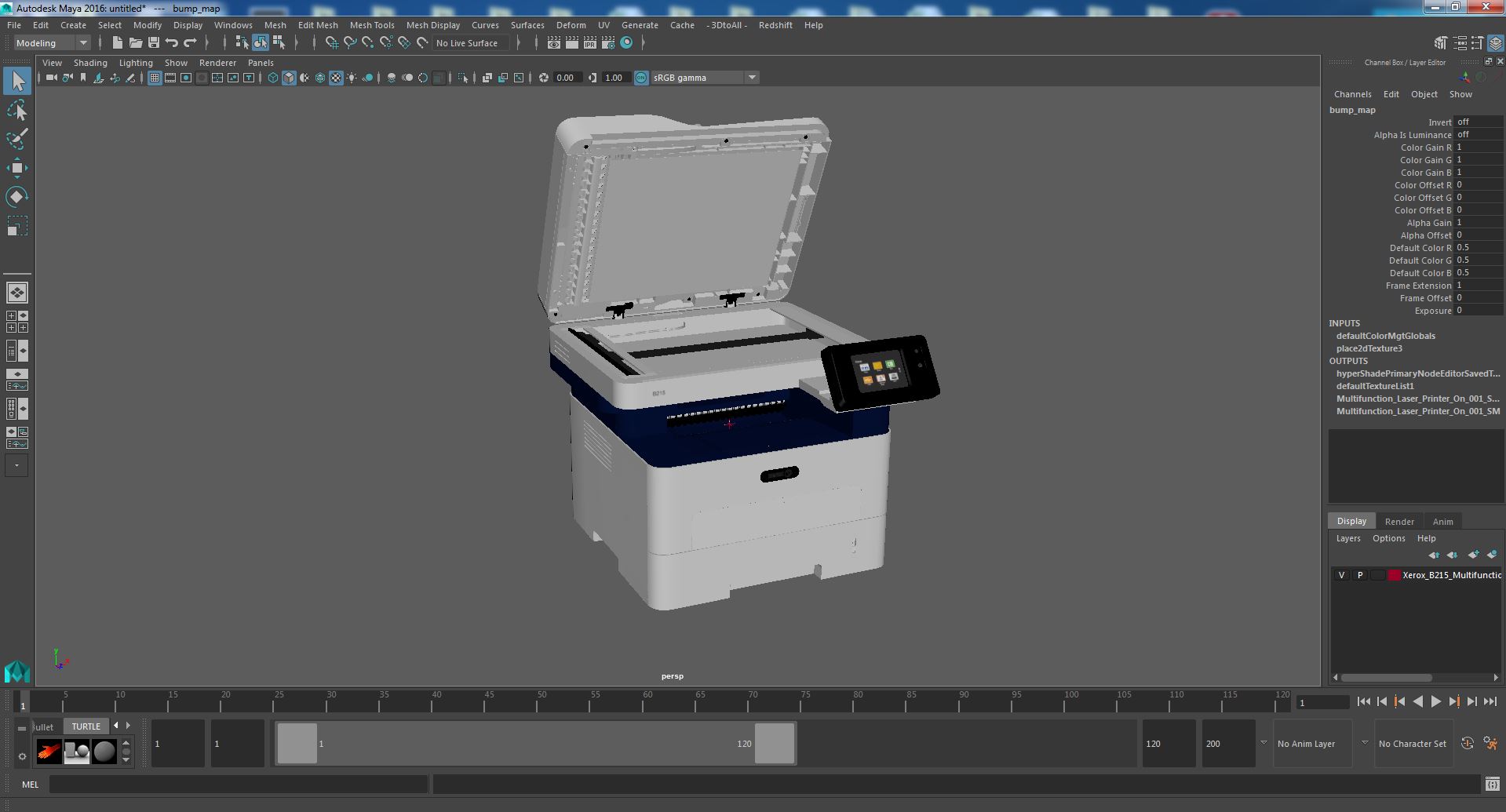The image size is (1506, 812).
Task: Toggle isolate select in viewport
Action: [463, 78]
